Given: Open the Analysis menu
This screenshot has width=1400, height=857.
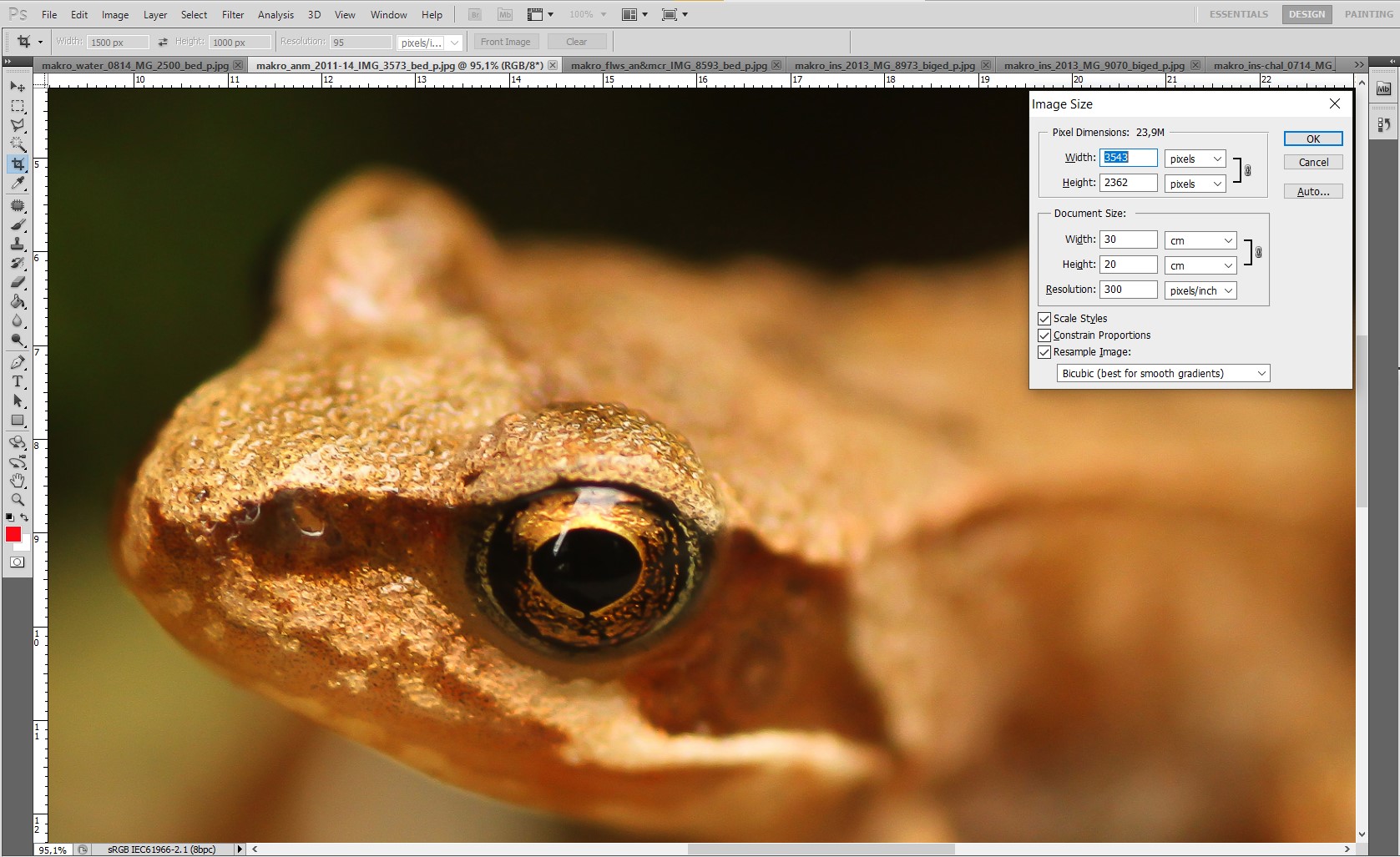Looking at the screenshot, I should 275,15.
